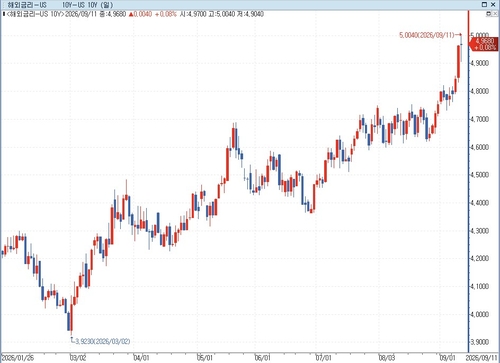This screenshot has height=363, width=500.
Task: Click the 06/01 x-axis date label
Action: pyautogui.click(x=263, y=358)
